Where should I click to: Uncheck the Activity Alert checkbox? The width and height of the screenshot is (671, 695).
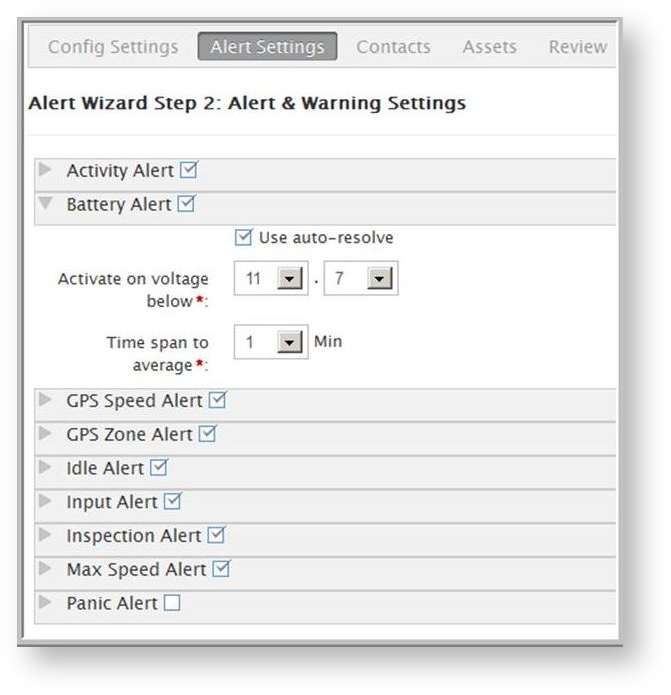point(188,170)
